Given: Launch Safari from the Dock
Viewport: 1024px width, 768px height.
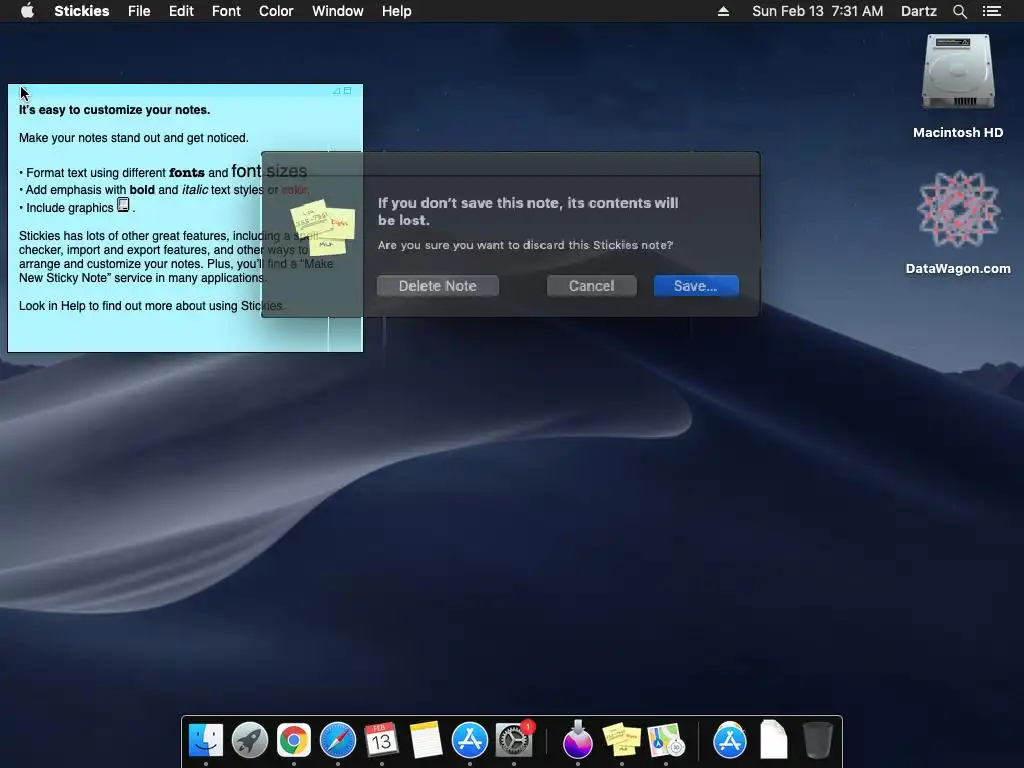Looking at the screenshot, I should [x=338, y=740].
